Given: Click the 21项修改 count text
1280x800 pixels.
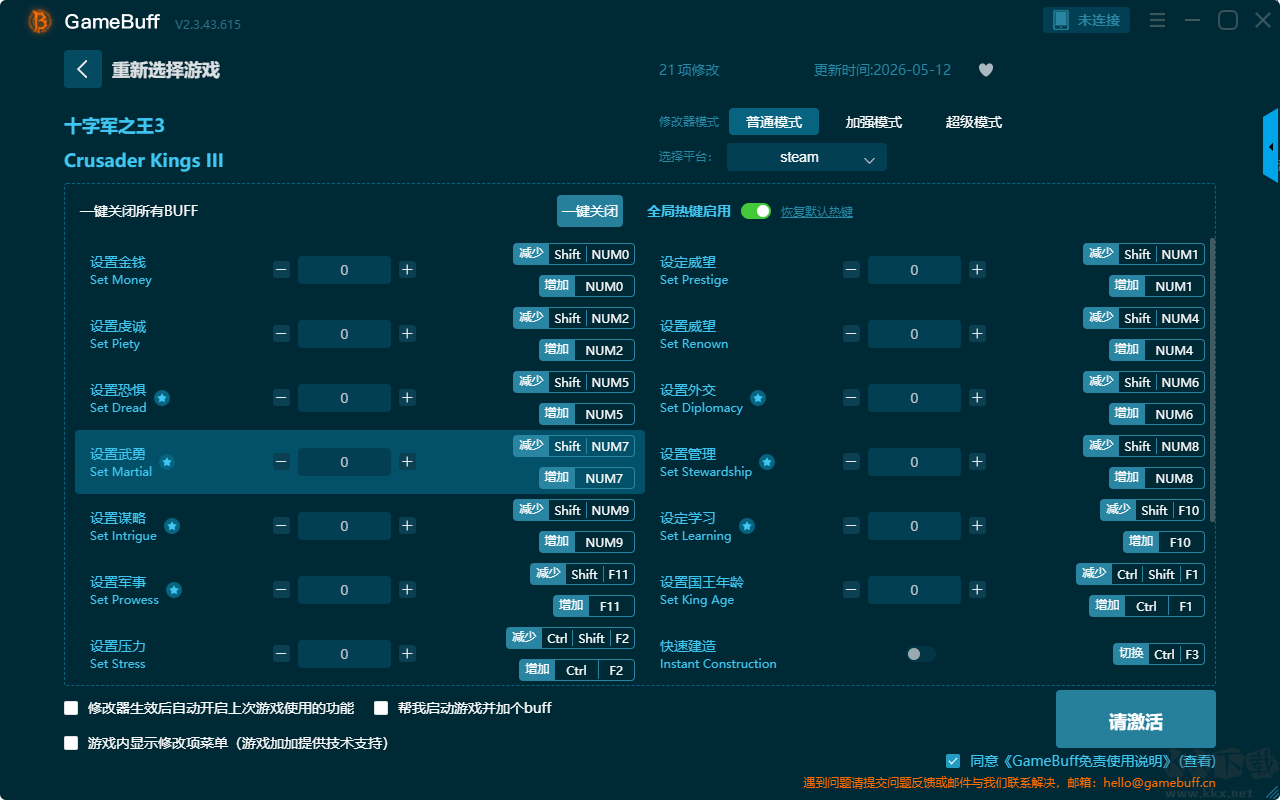Looking at the screenshot, I should point(689,70).
